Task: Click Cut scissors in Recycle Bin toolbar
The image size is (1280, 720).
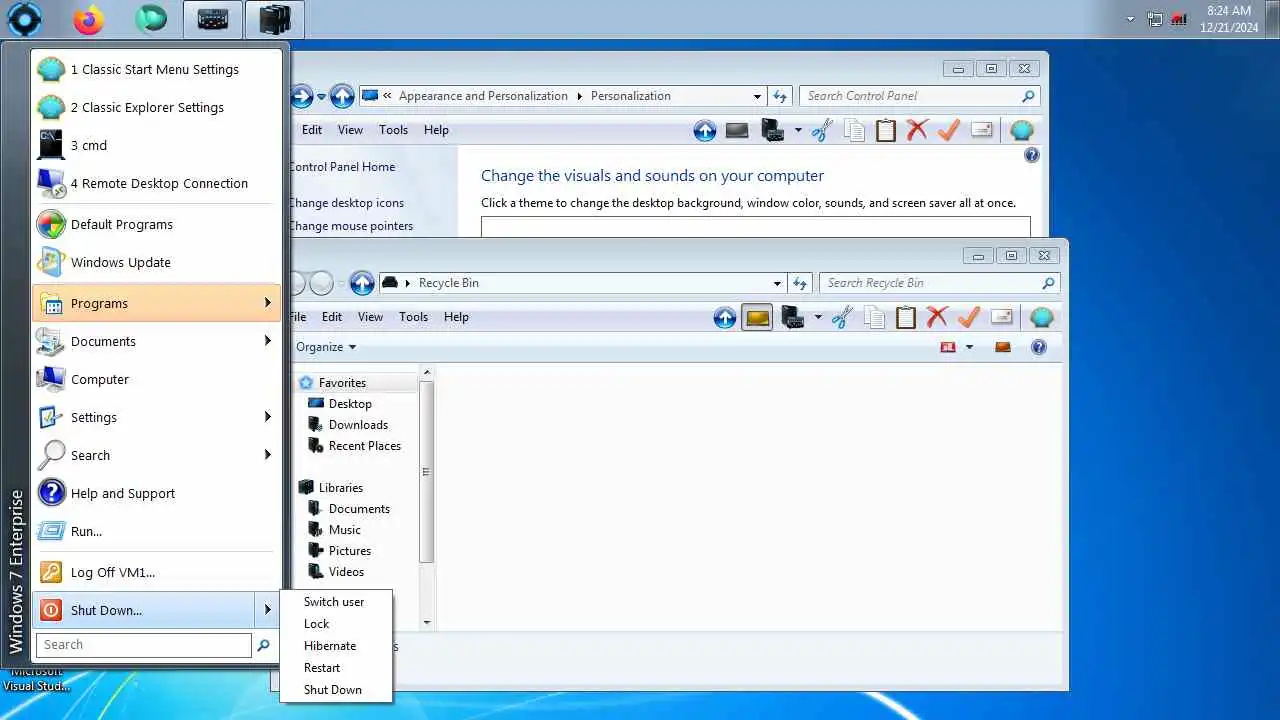Action: click(842, 318)
